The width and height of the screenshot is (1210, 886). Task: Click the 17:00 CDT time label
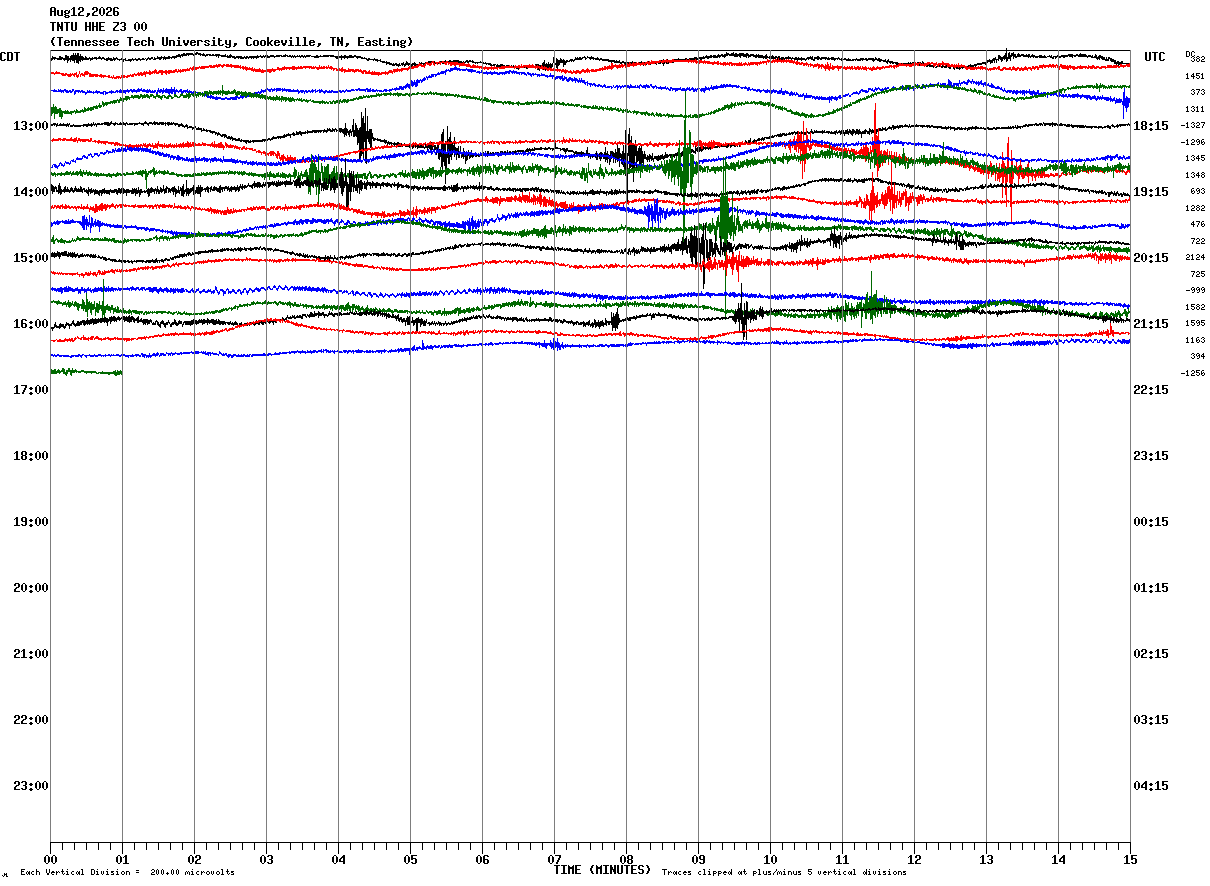31,390
